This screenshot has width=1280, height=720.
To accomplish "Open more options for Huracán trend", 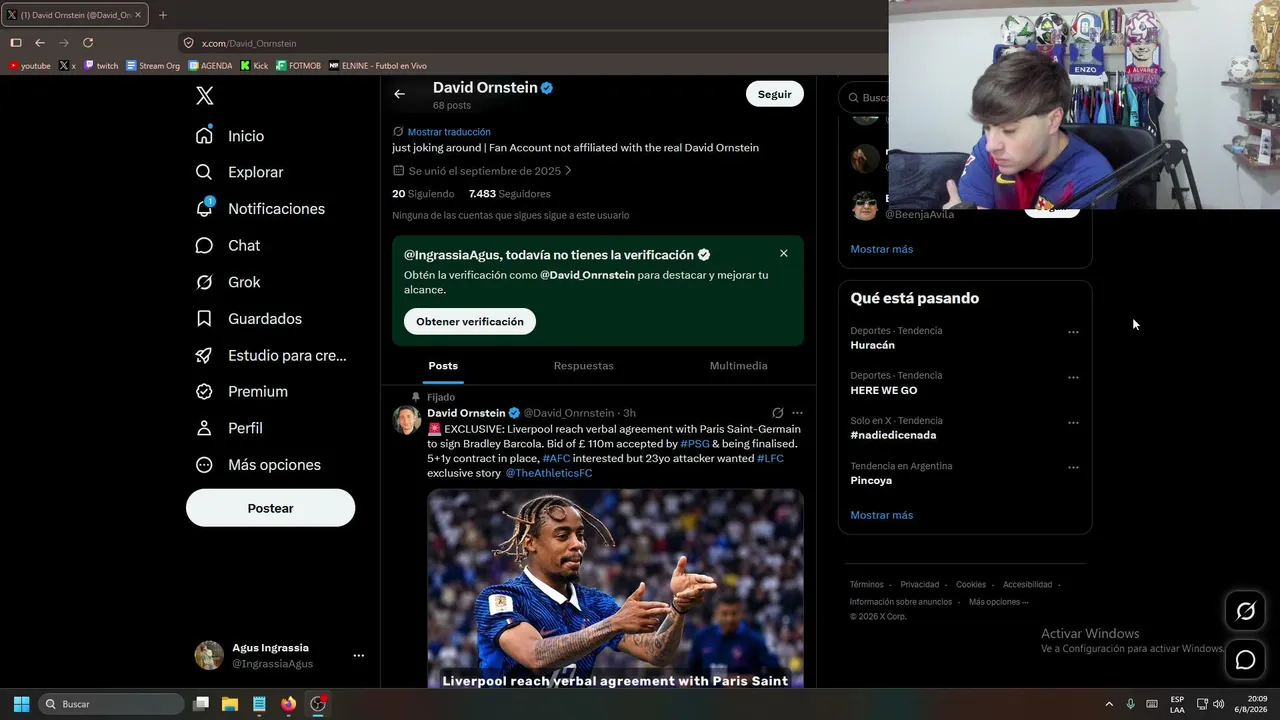I will (x=1073, y=332).
